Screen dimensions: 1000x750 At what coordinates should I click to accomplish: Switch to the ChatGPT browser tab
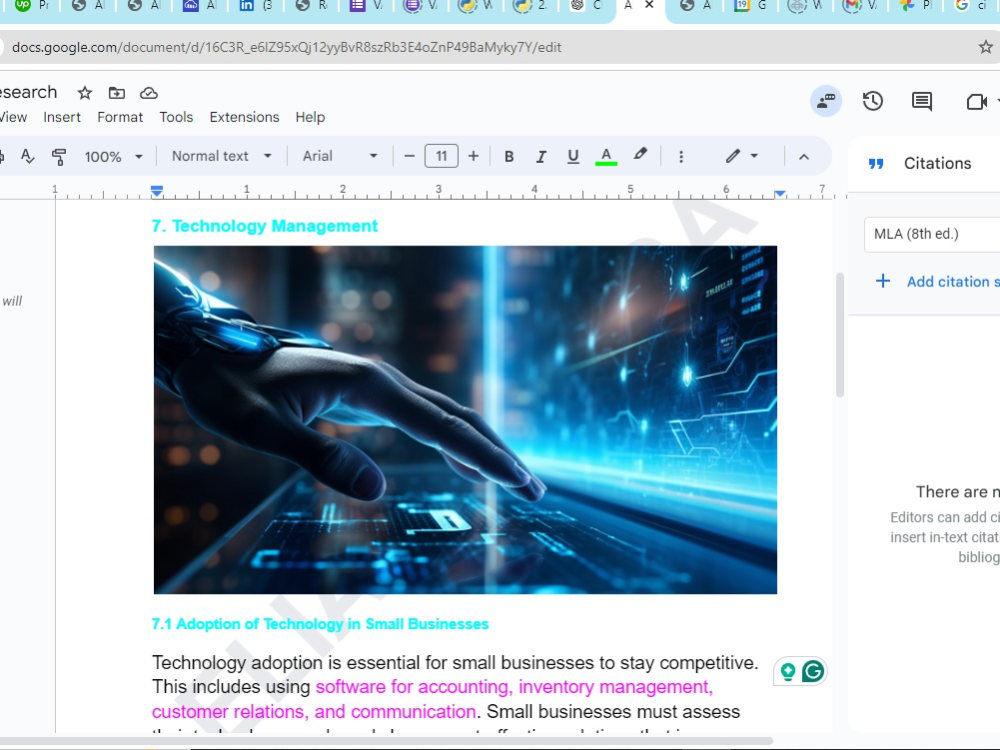click(x=585, y=5)
